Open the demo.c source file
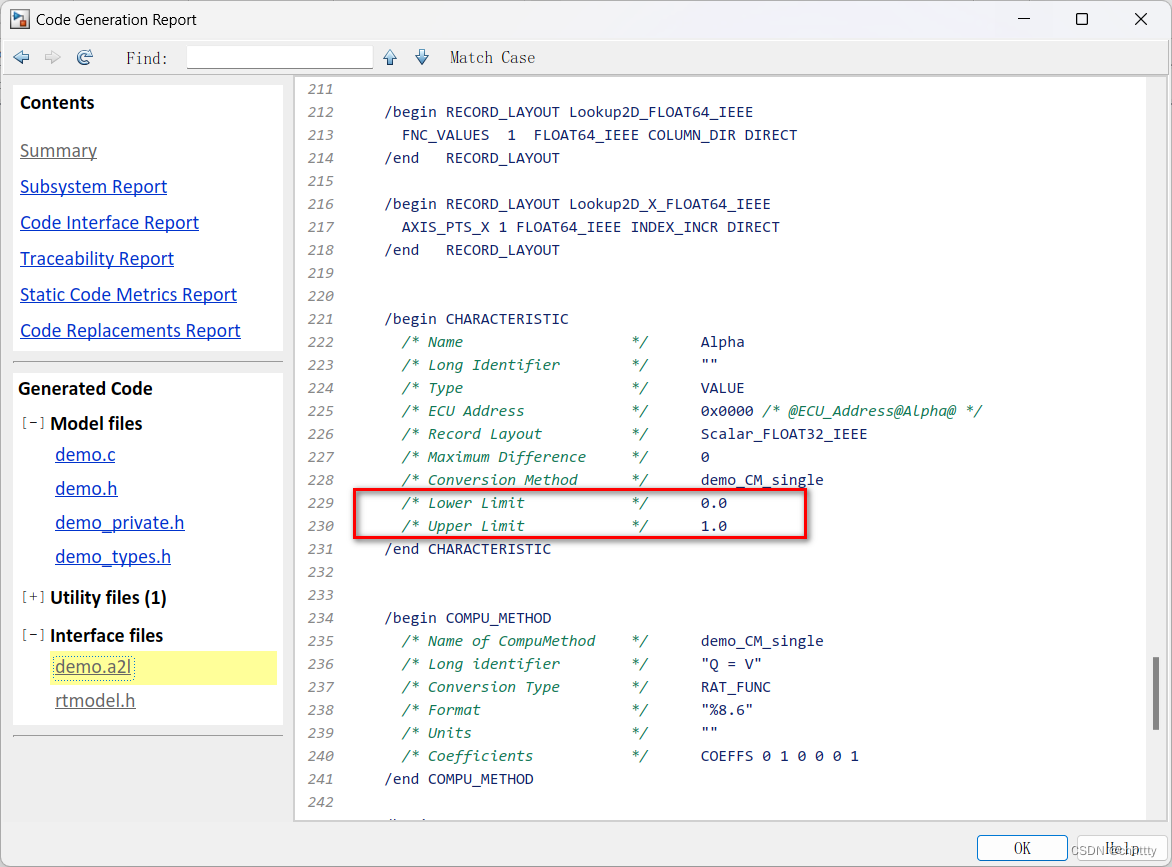This screenshot has height=867, width=1172. [x=85, y=454]
